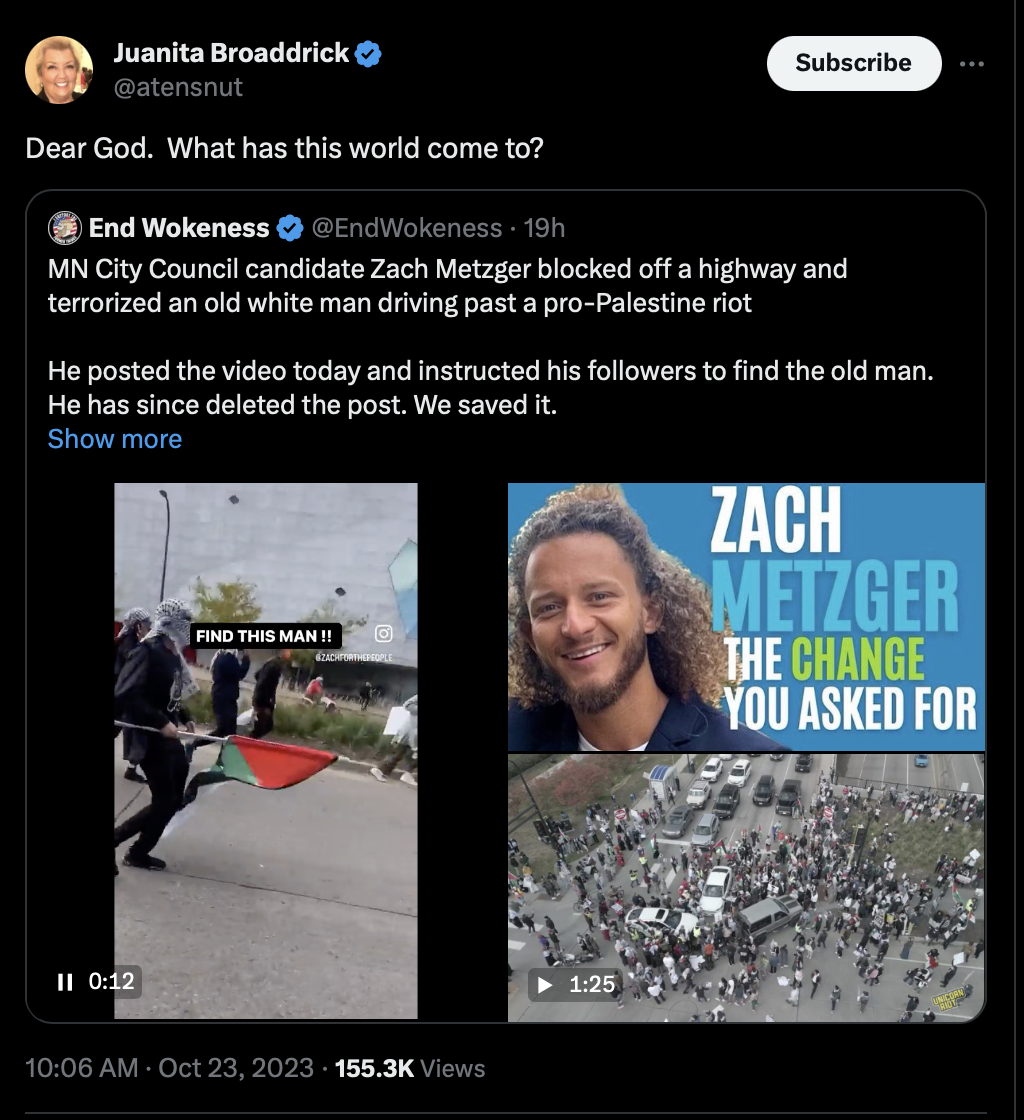
Task: Click the verified badge beside Juanita Broaddrick
Action: pyautogui.click(x=368, y=54)
